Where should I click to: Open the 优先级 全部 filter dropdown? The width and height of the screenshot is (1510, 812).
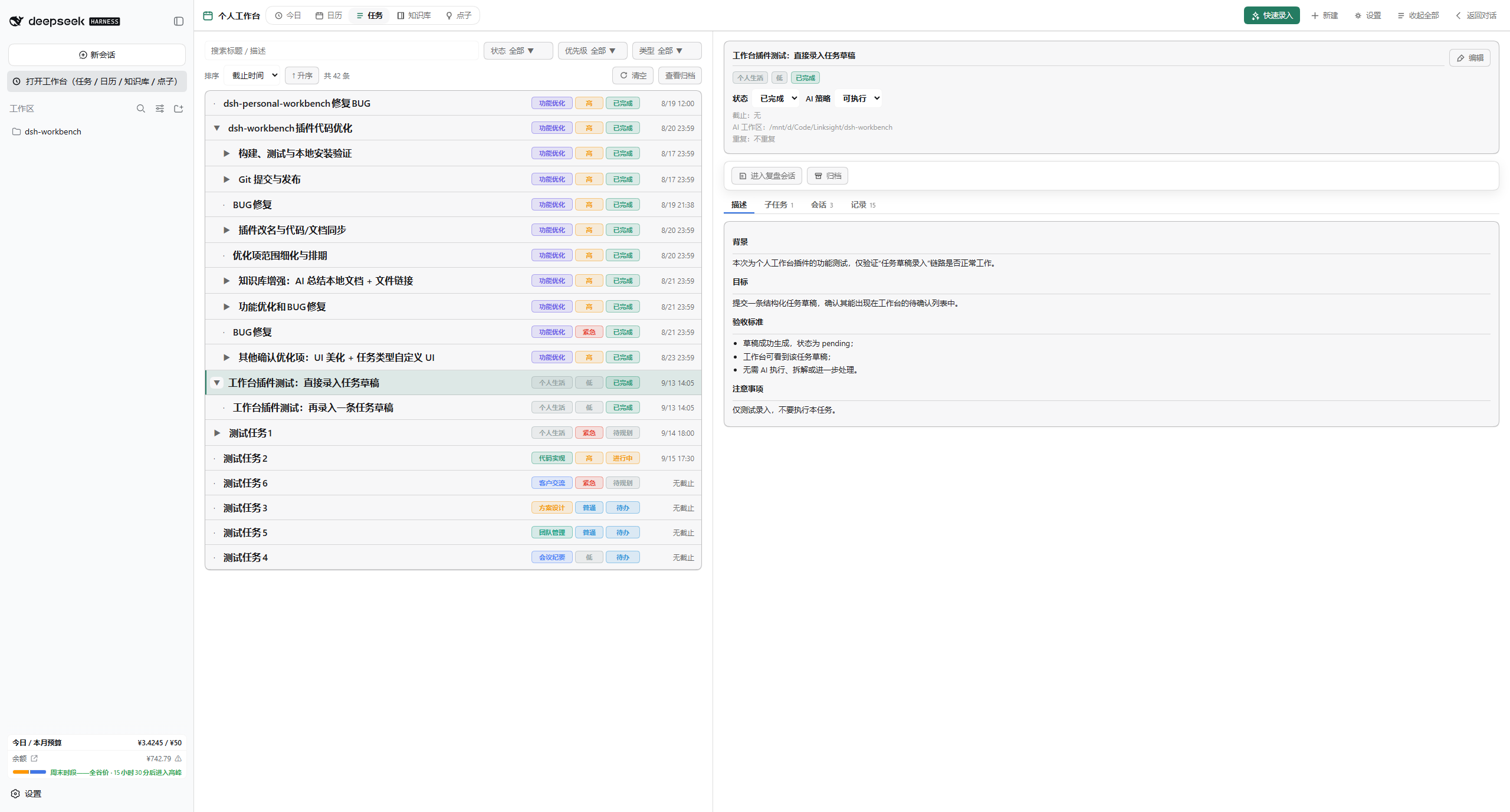click(592, 51)
